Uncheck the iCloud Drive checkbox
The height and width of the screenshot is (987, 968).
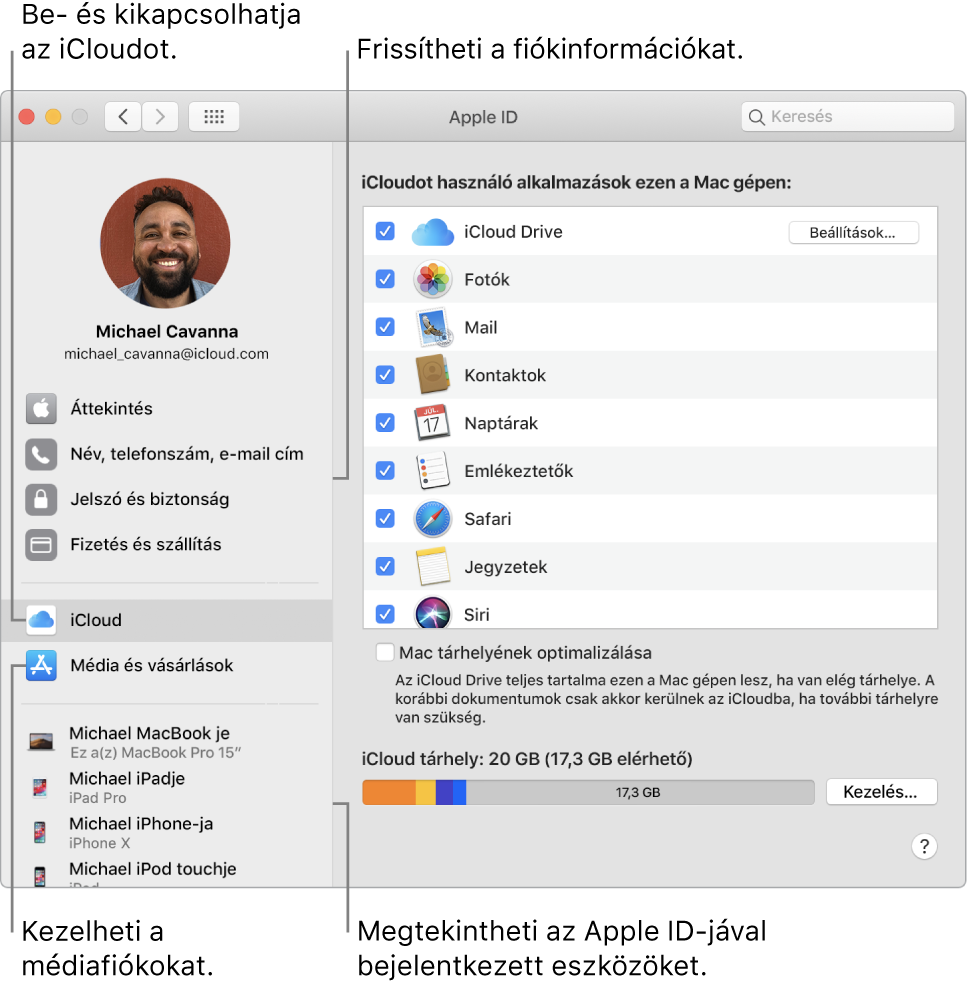(385, 231)
